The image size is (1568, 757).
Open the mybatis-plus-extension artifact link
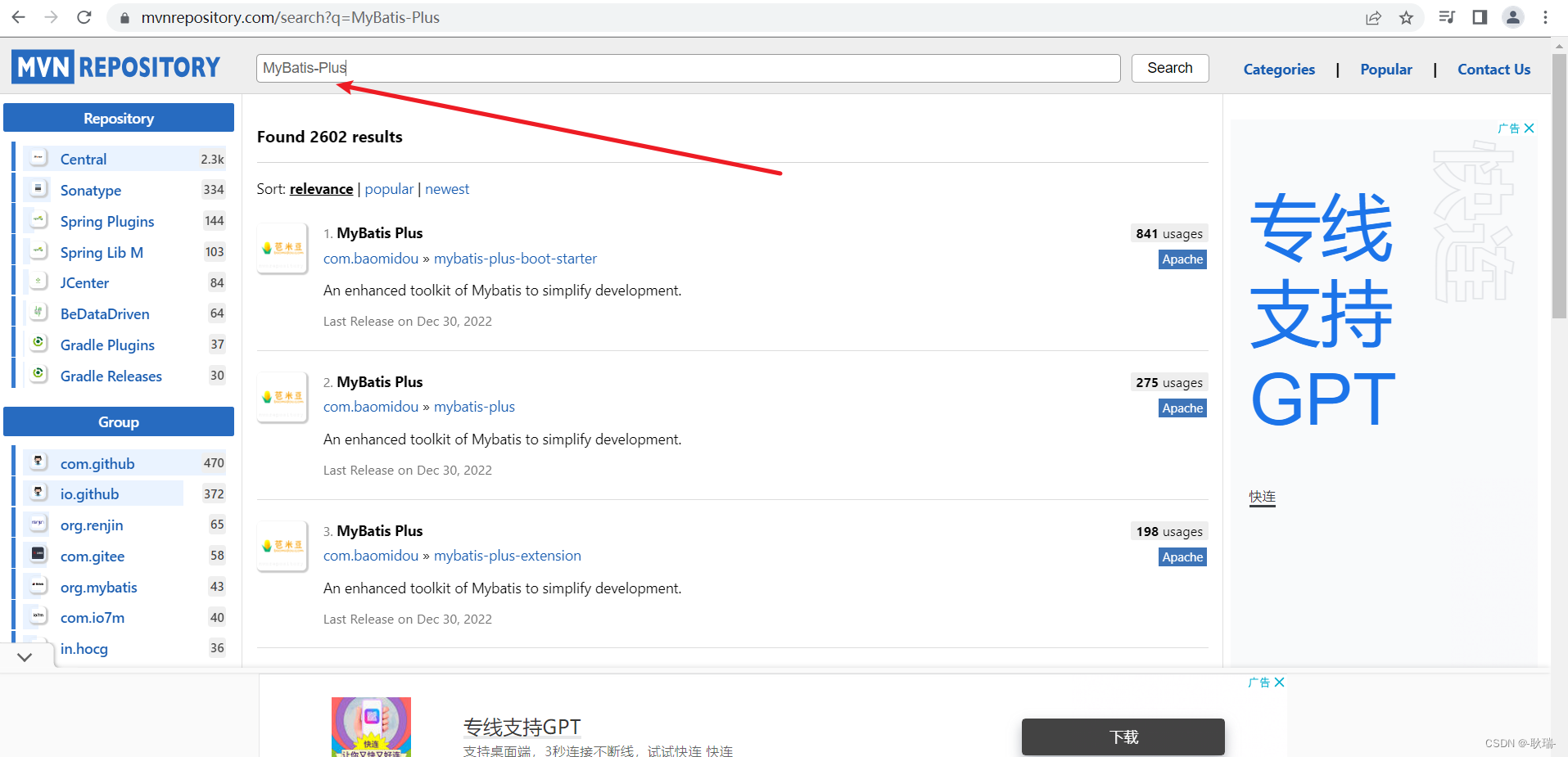coord(507,556)
